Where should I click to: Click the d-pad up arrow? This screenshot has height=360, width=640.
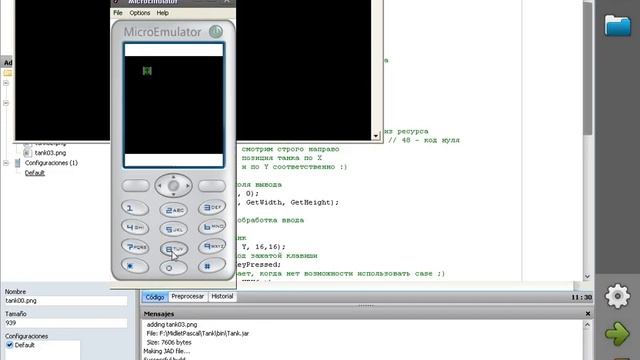[173, 177]
